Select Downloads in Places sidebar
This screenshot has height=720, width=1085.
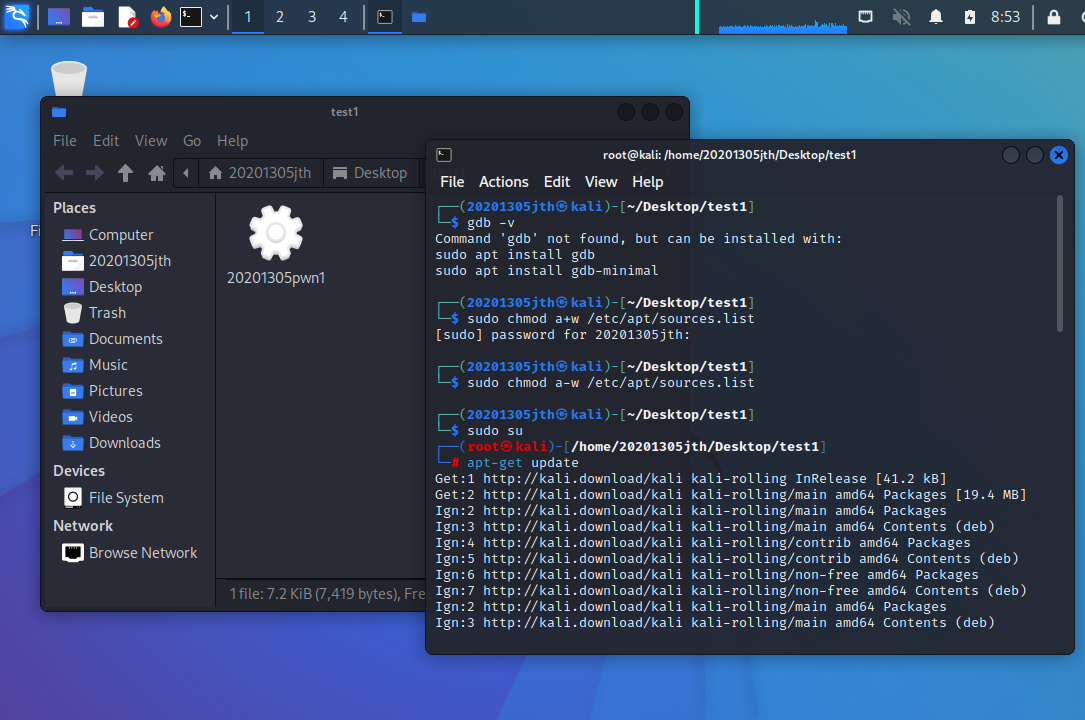click(124, 443)
